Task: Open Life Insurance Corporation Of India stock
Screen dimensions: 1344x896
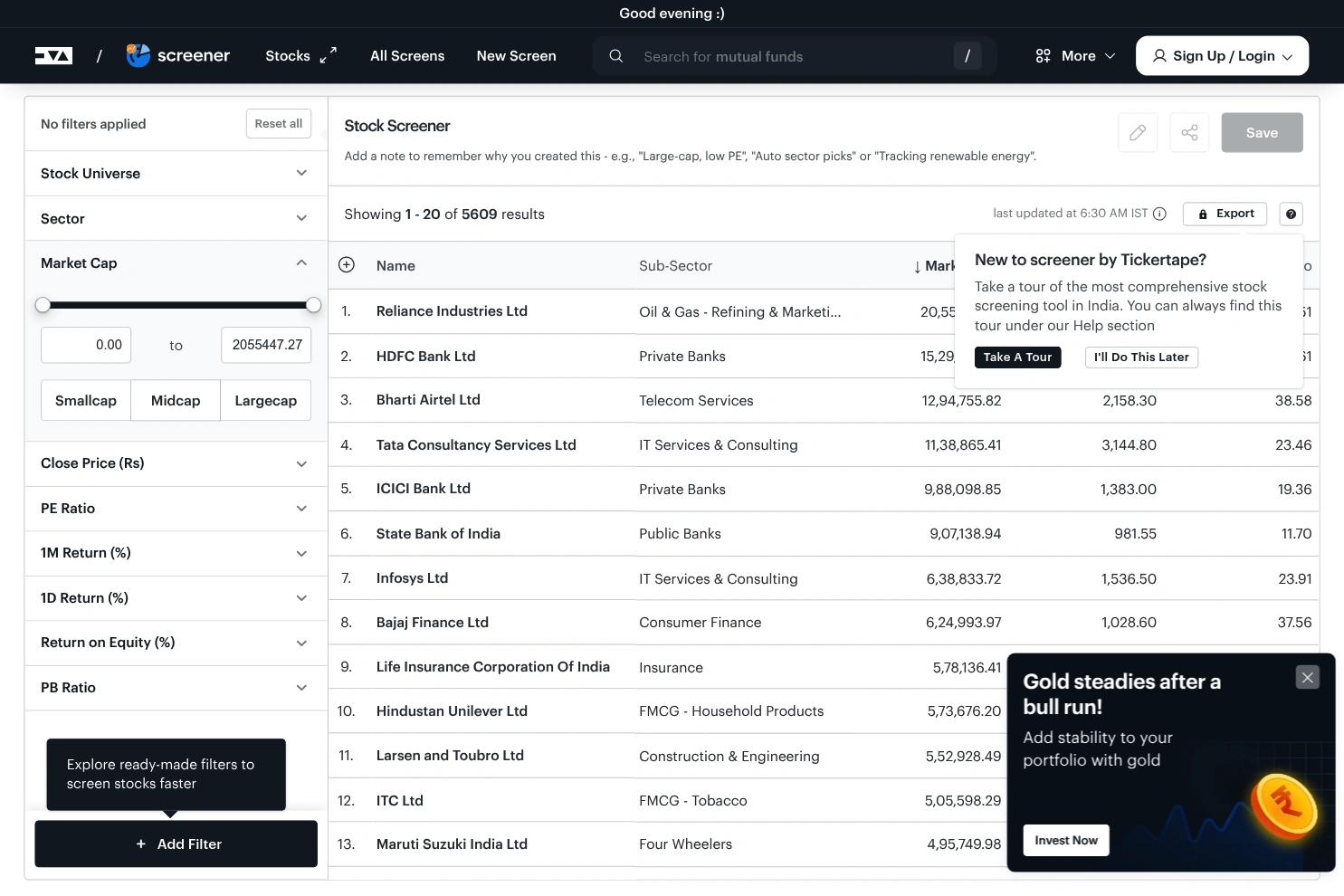Action: [493, 667]
